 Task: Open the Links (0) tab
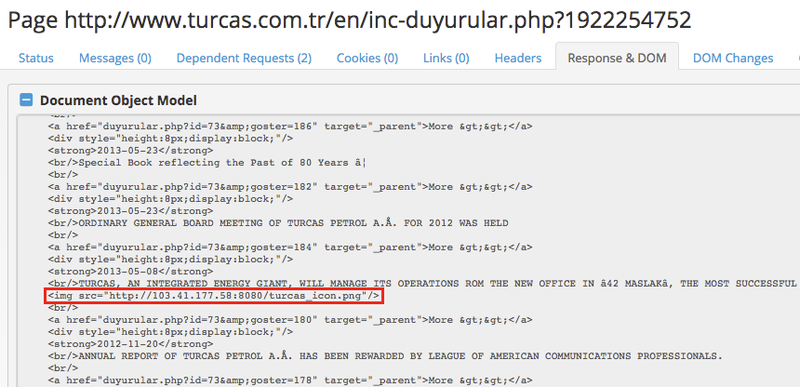click(x=446, y=58)
